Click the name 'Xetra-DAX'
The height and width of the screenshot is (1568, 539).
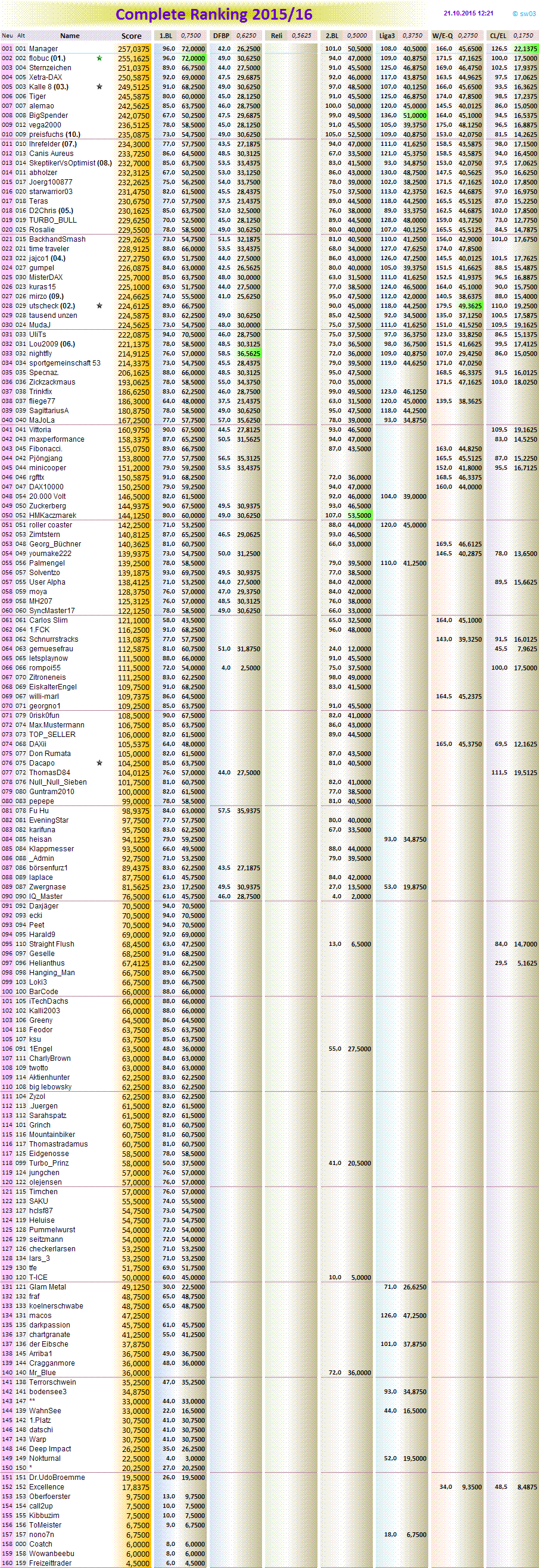[x=46, y=77]
